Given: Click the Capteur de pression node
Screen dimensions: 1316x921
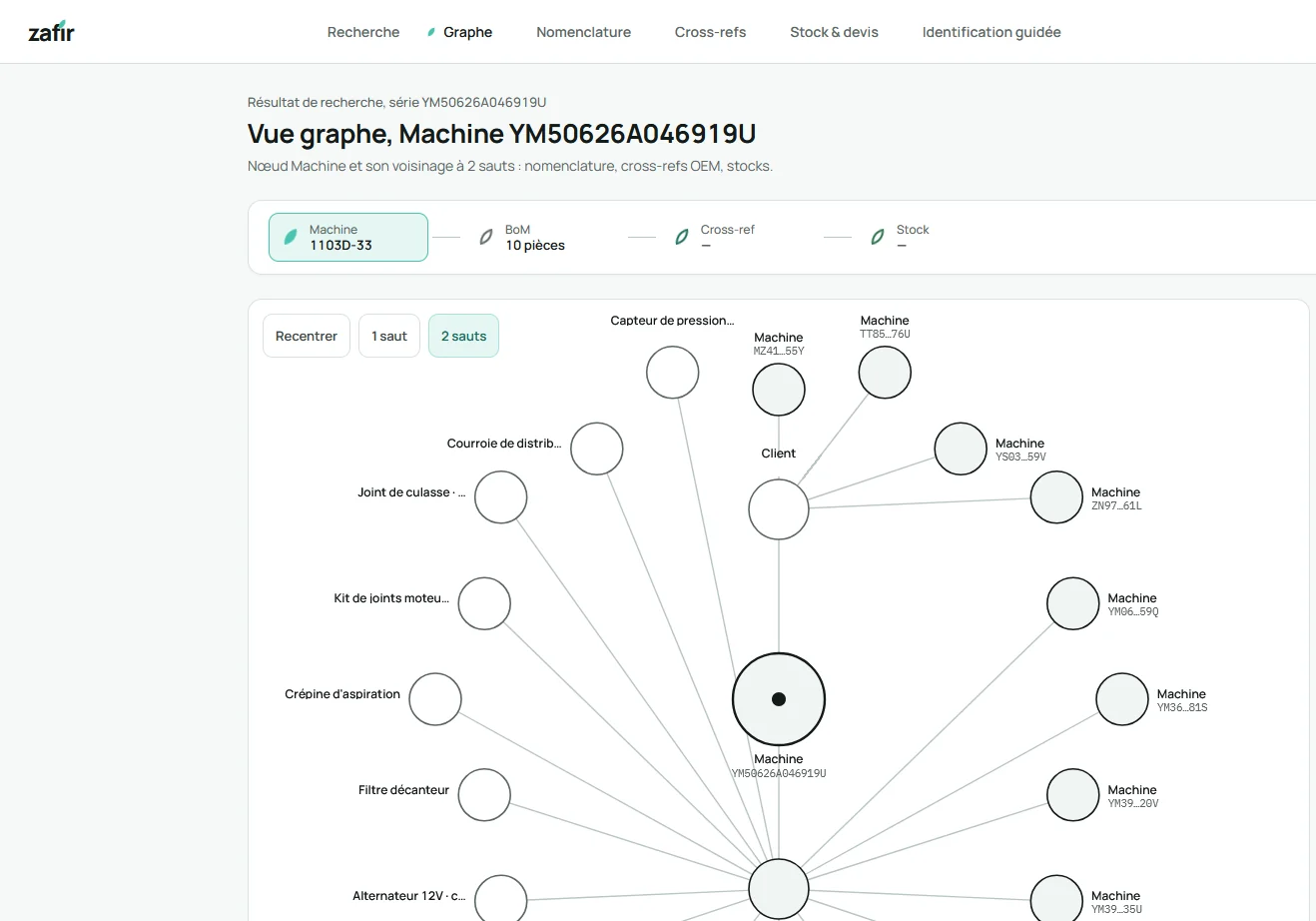Looking at the screenshot, I should pyautogui.click(x=672, y=373).
